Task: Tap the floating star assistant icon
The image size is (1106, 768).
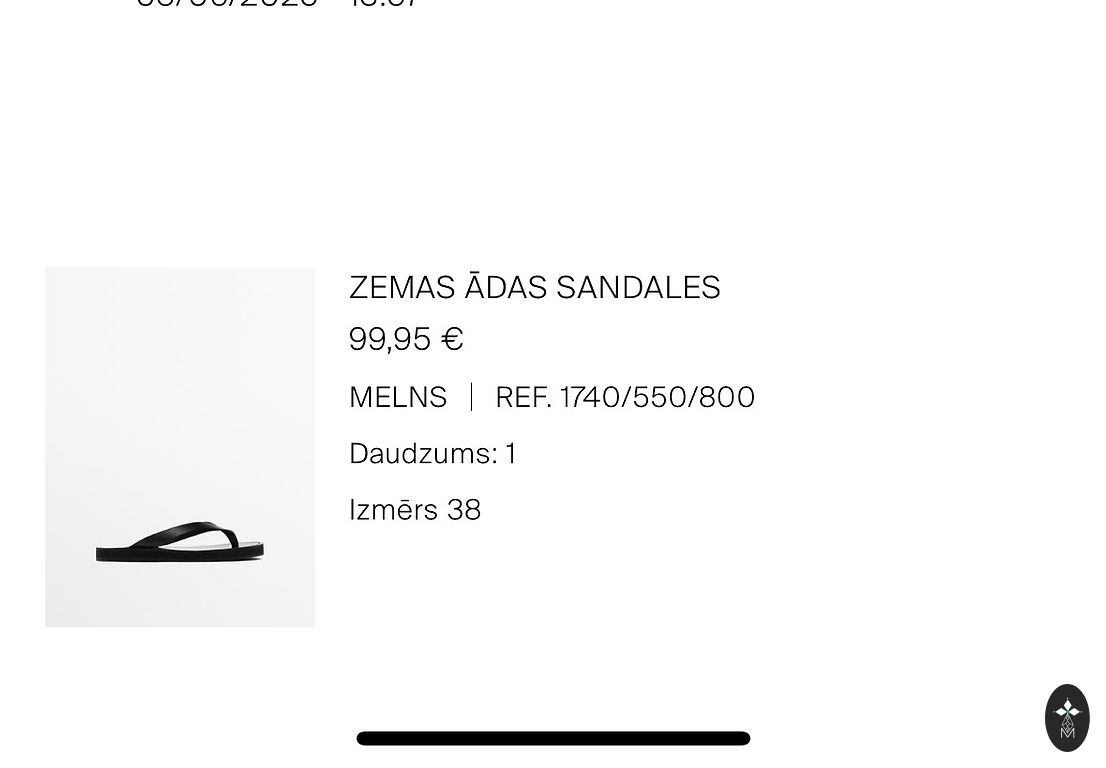Action: pos(1067,717)
